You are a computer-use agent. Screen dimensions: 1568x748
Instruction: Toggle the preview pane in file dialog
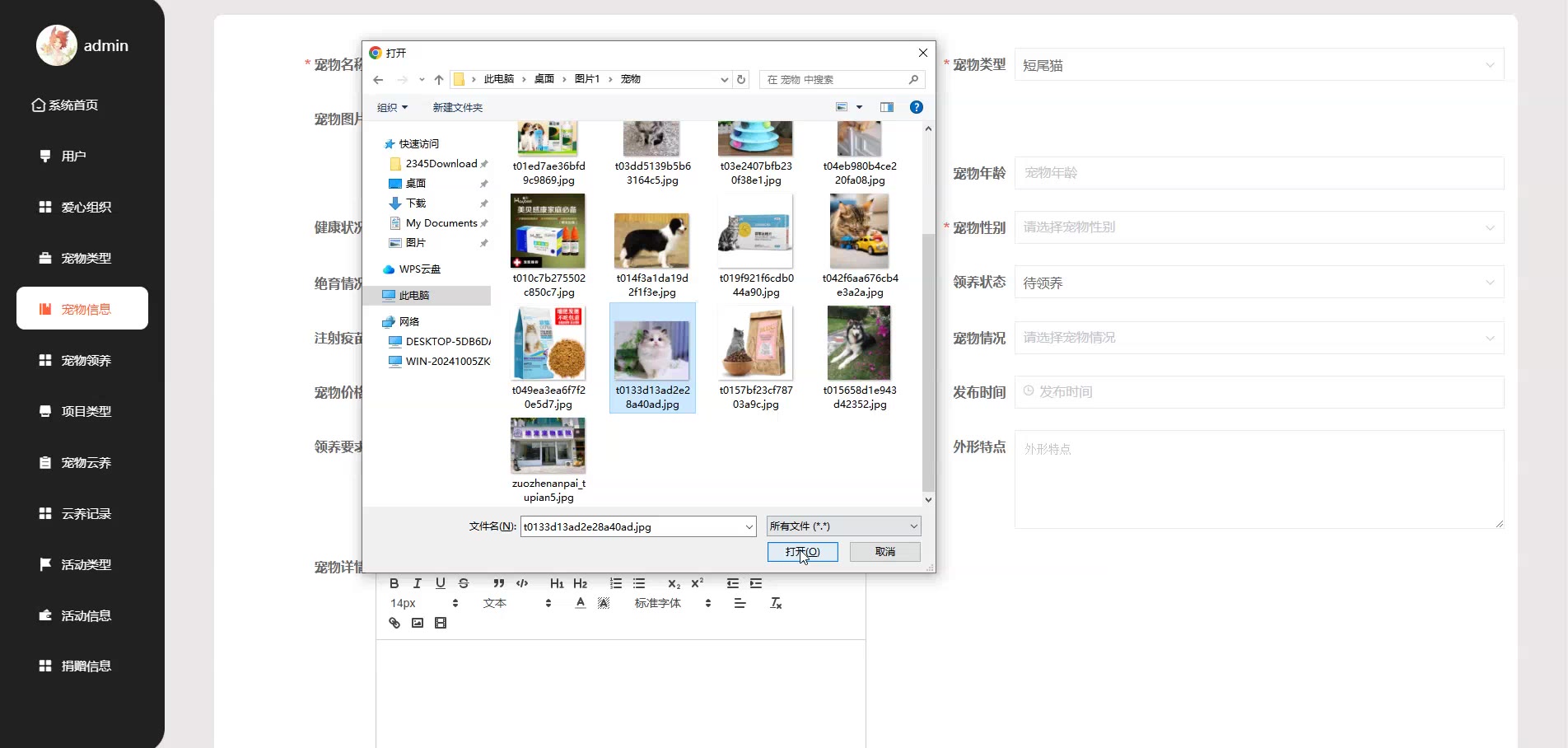[887, 107]
